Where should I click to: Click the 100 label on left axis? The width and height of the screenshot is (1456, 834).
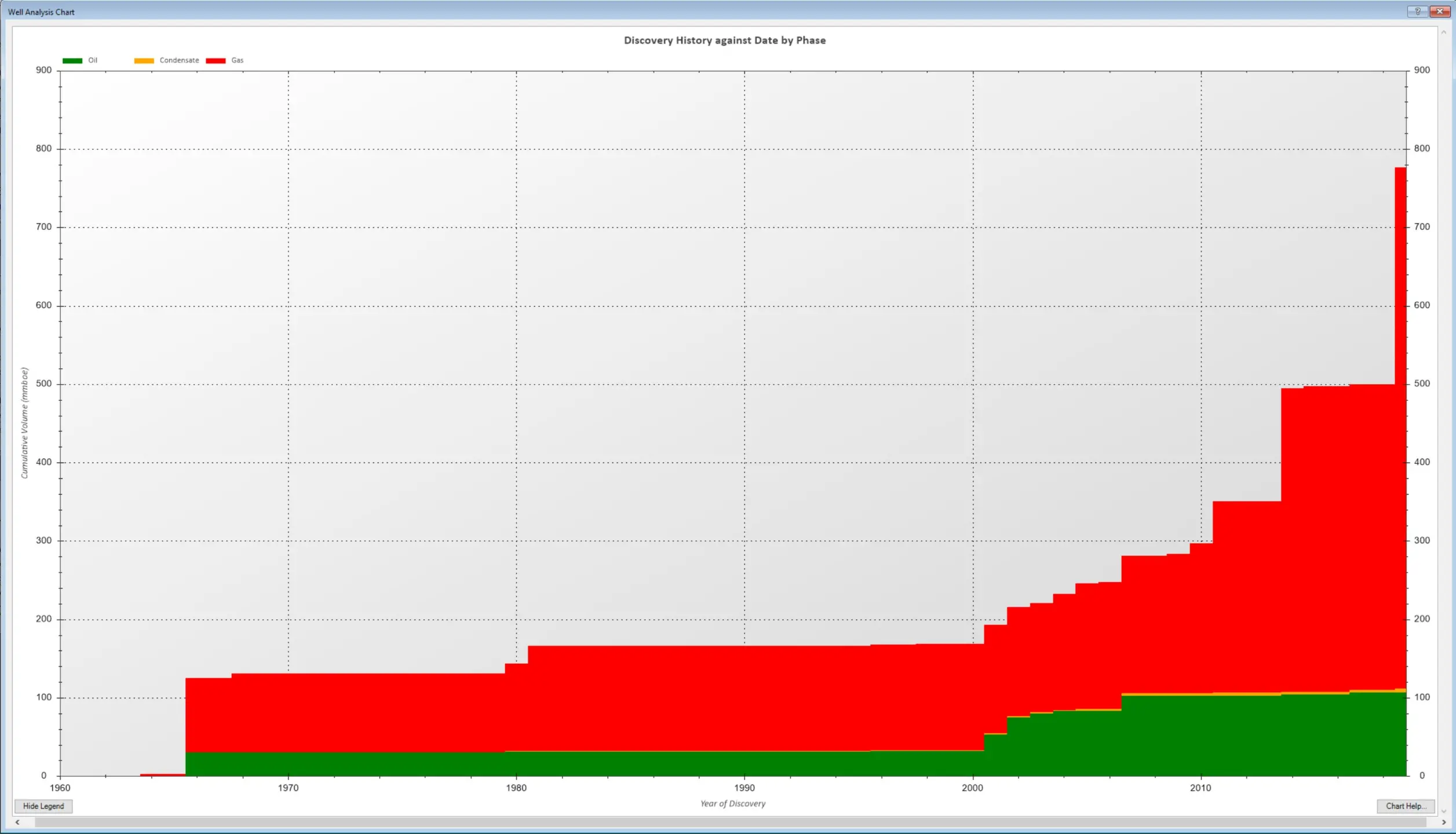[44, 697]
